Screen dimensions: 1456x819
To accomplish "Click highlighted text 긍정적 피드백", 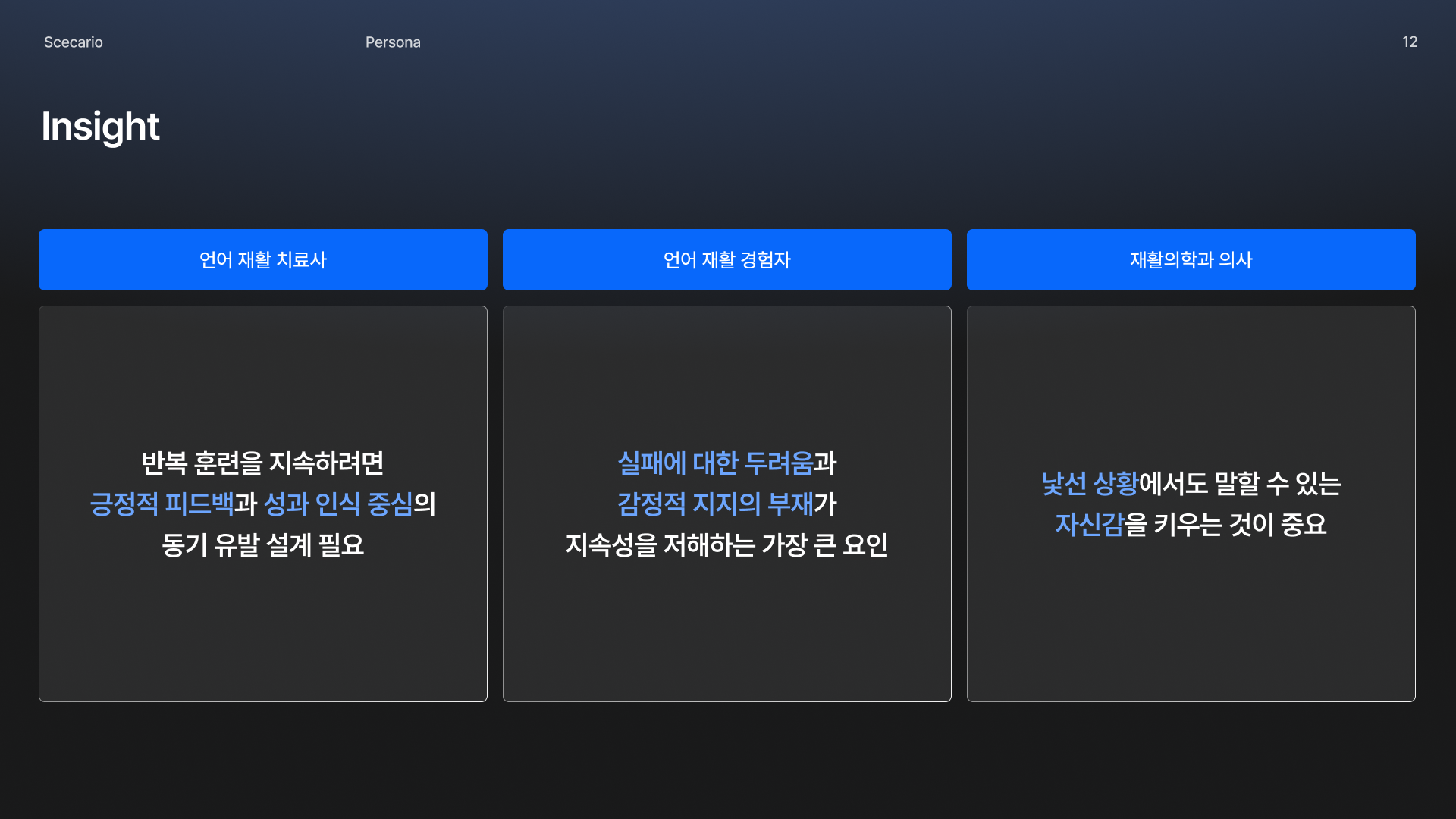I will pos(162,504).
